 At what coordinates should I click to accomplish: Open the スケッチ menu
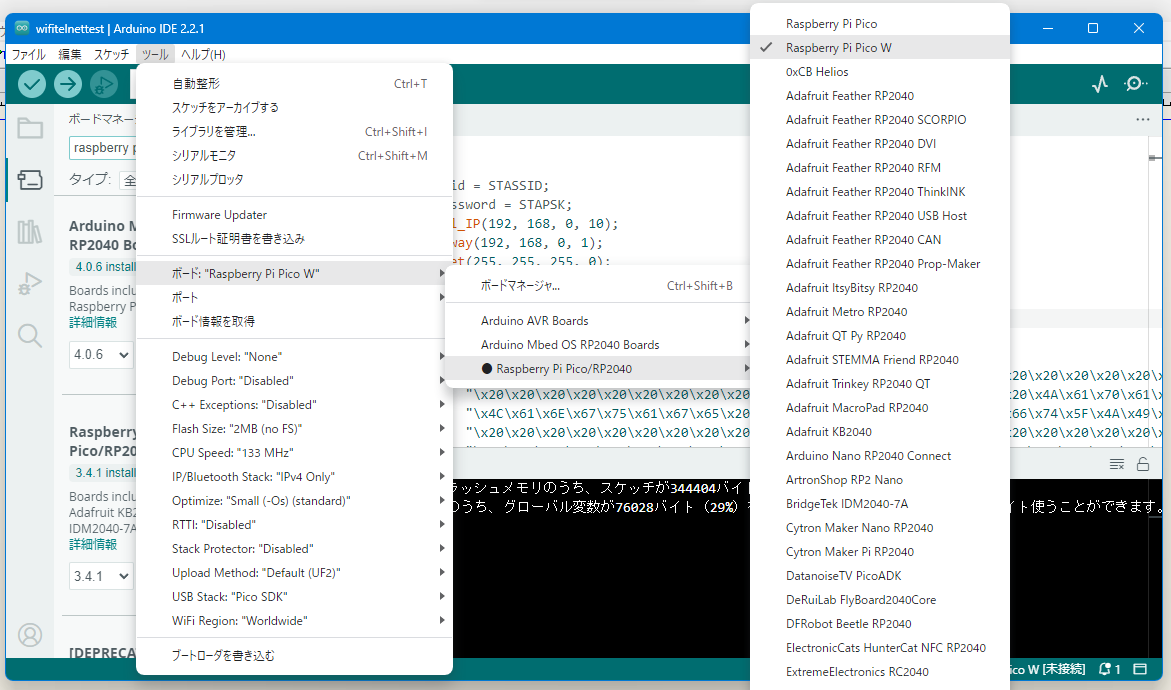click(111, 55)
